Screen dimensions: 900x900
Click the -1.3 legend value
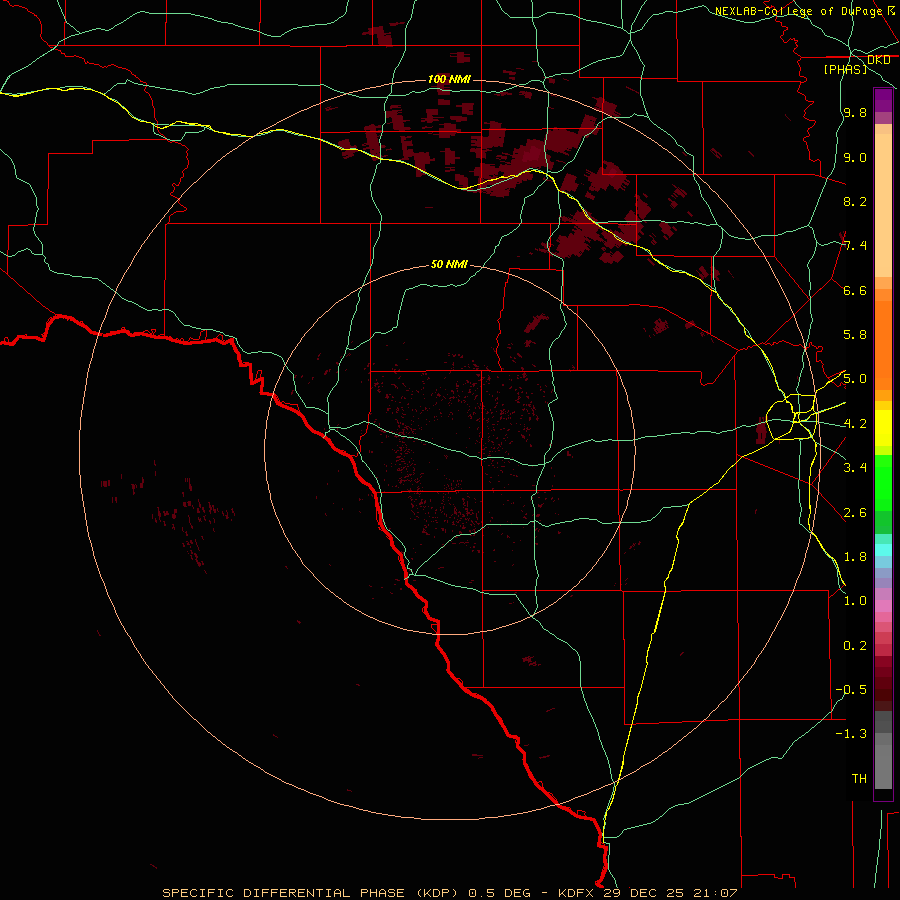click(851, 734)
